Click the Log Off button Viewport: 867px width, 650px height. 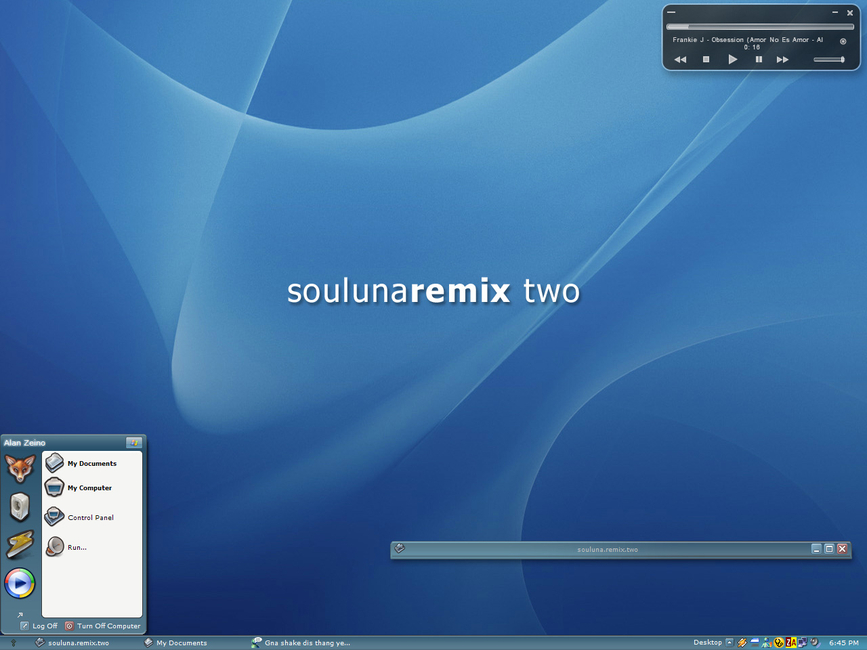[x=39, y=626]
